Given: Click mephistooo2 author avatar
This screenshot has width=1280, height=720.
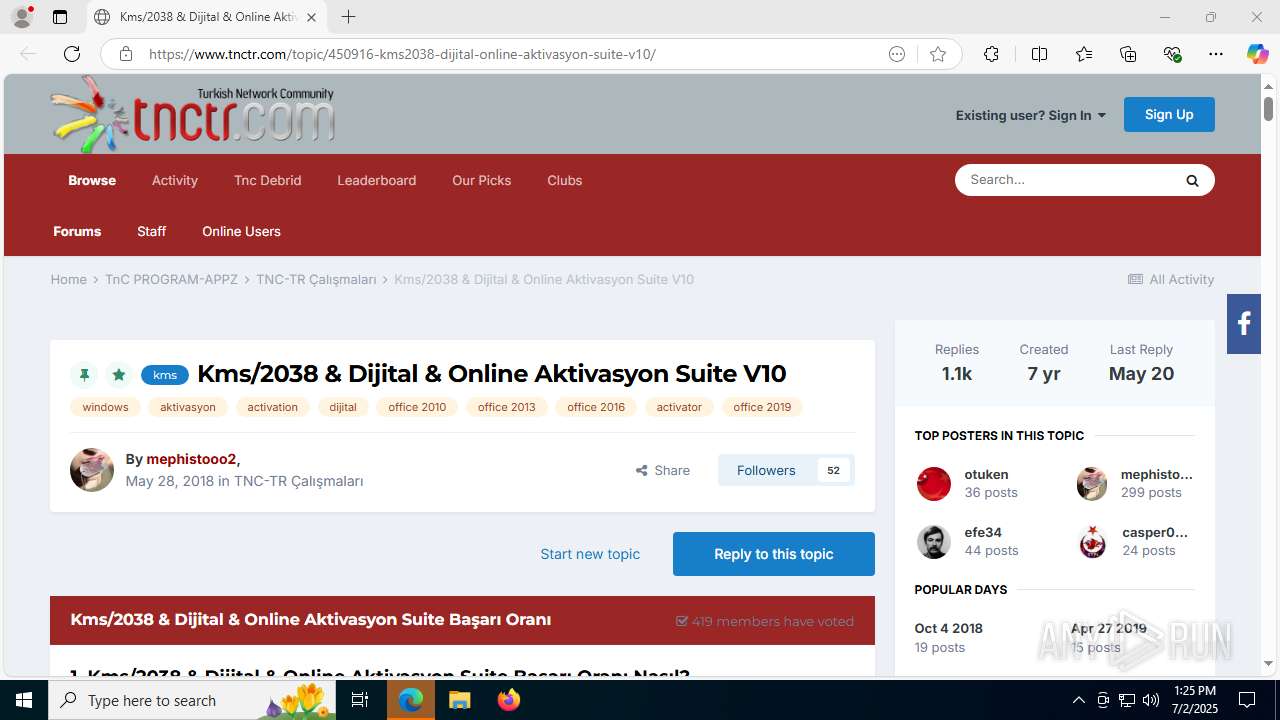Looking at the screenshot, I should pos(92,470).
